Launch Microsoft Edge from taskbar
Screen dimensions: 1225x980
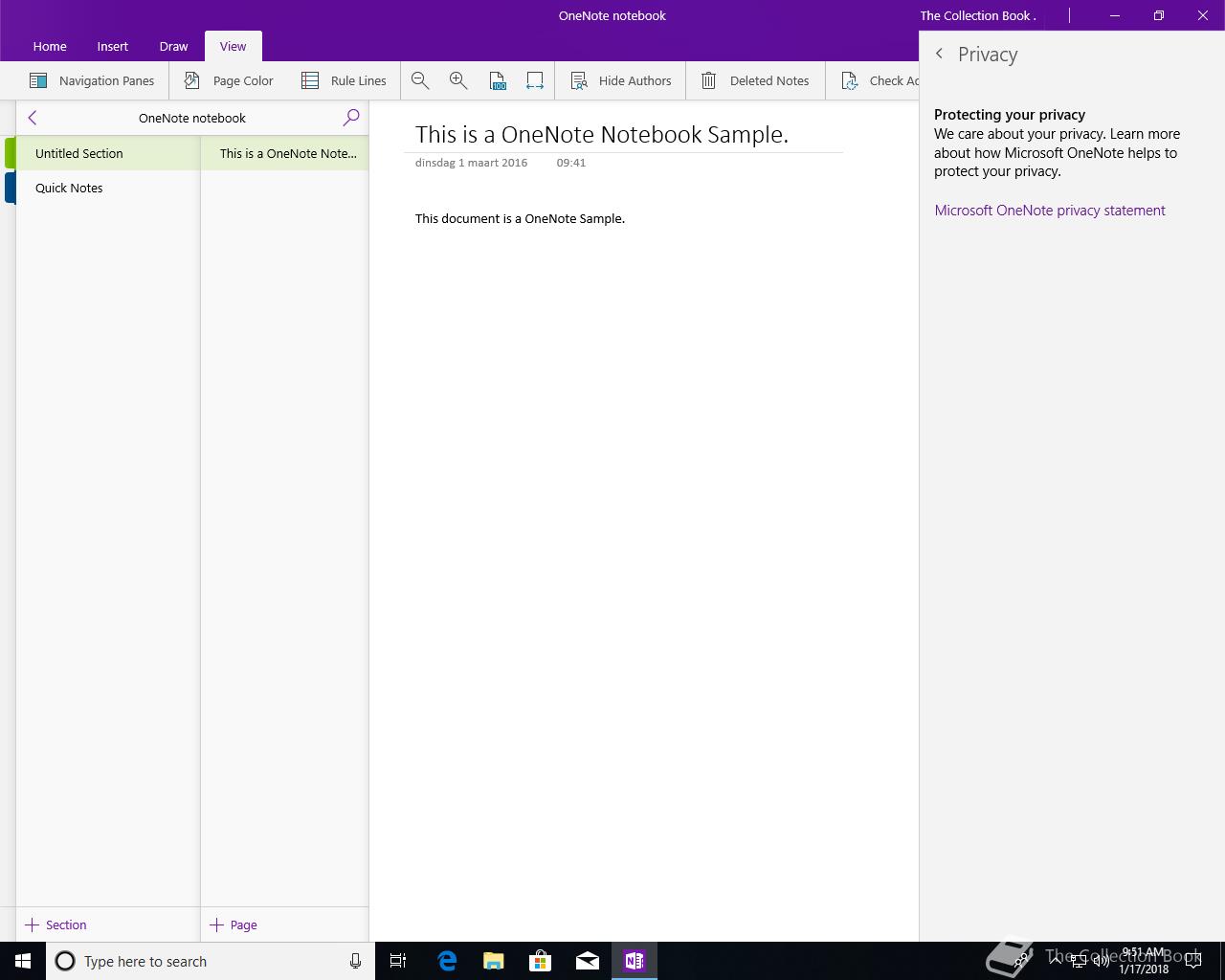(x=447, y=961)
